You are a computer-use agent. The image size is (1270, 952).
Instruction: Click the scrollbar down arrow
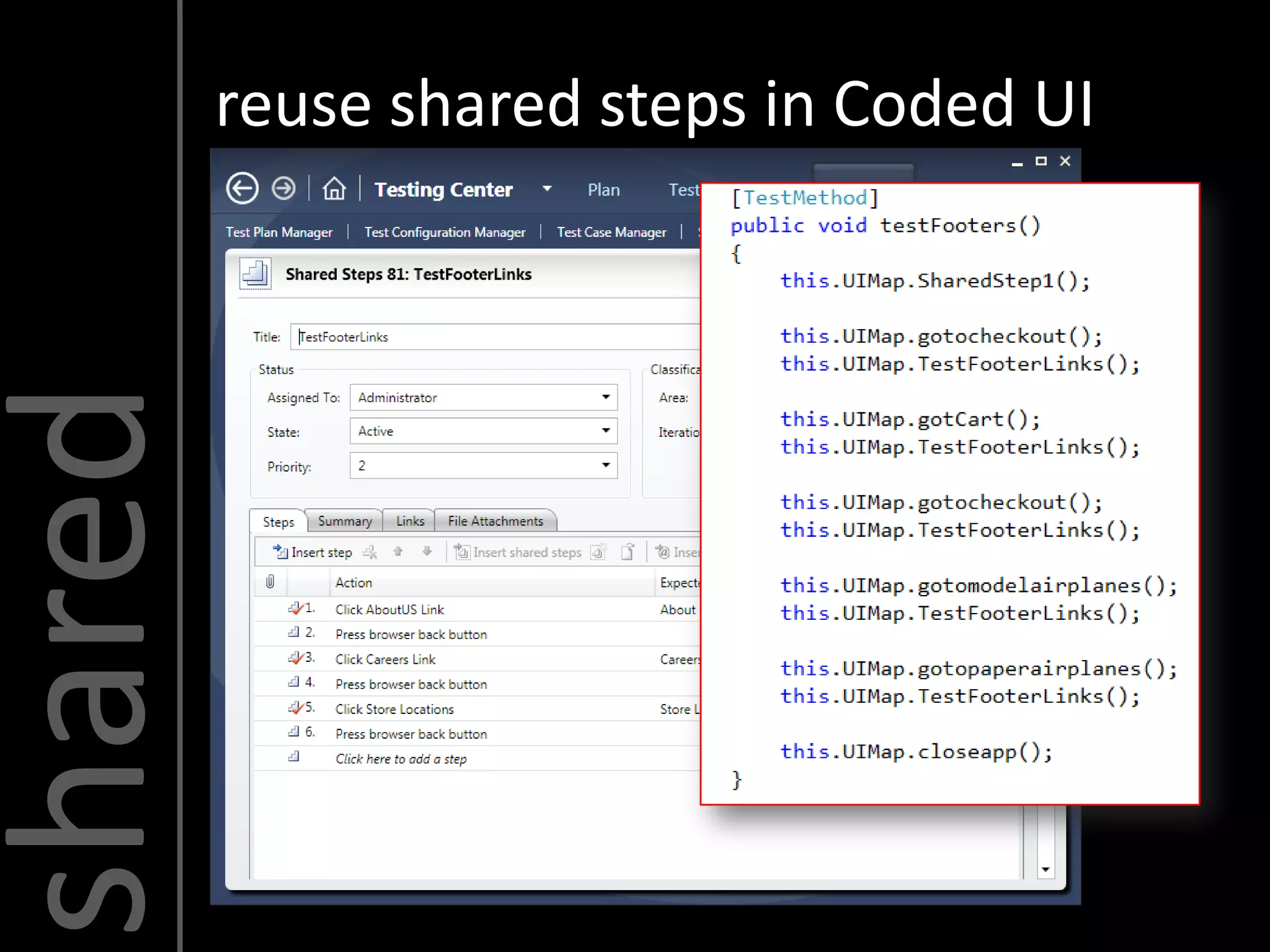[x=1046, y=870]
